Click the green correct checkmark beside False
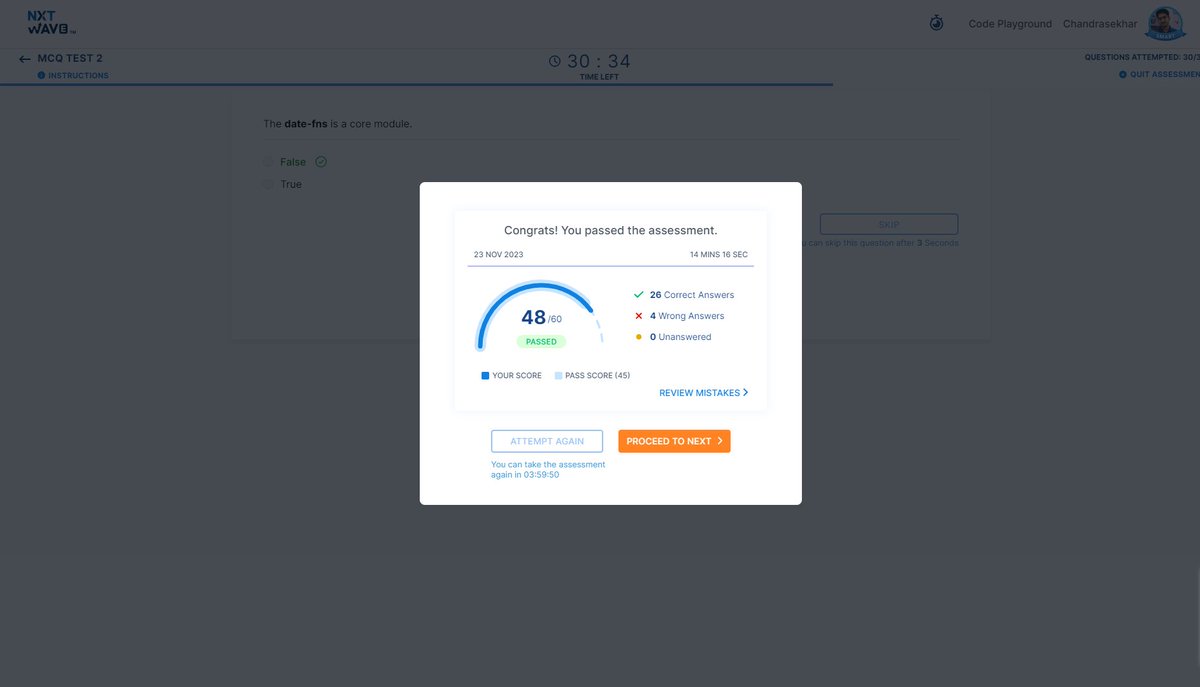The height and width of the screenshot is (687, 1200). click(x=321, y=161)
